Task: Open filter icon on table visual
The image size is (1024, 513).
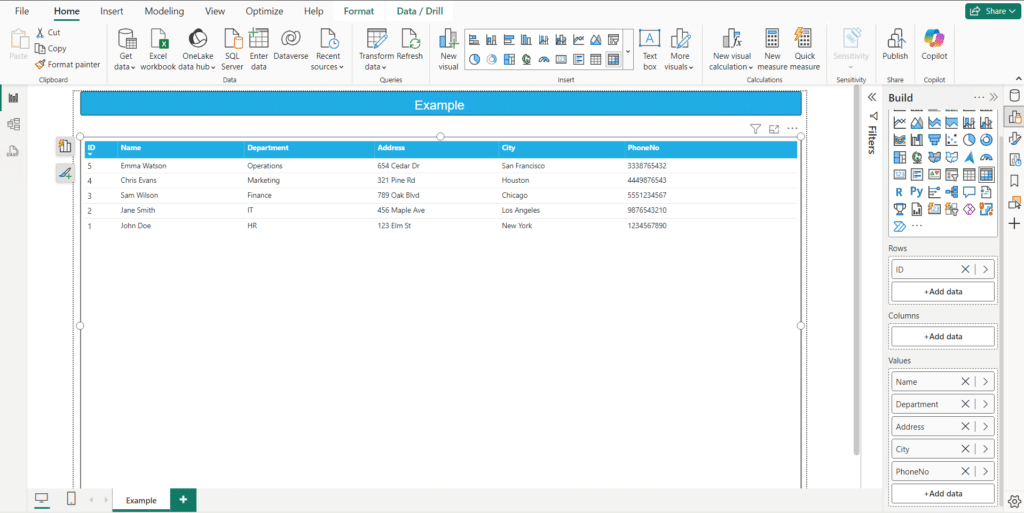Action: [x=755, y=129]
